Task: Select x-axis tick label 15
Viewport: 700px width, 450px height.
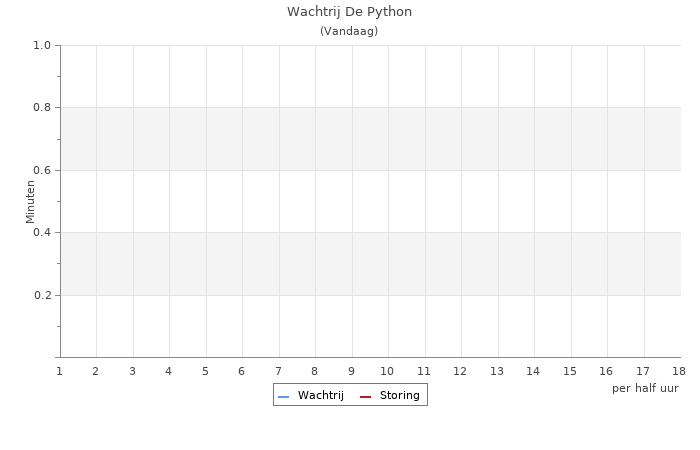Action: tap(570, 372)
